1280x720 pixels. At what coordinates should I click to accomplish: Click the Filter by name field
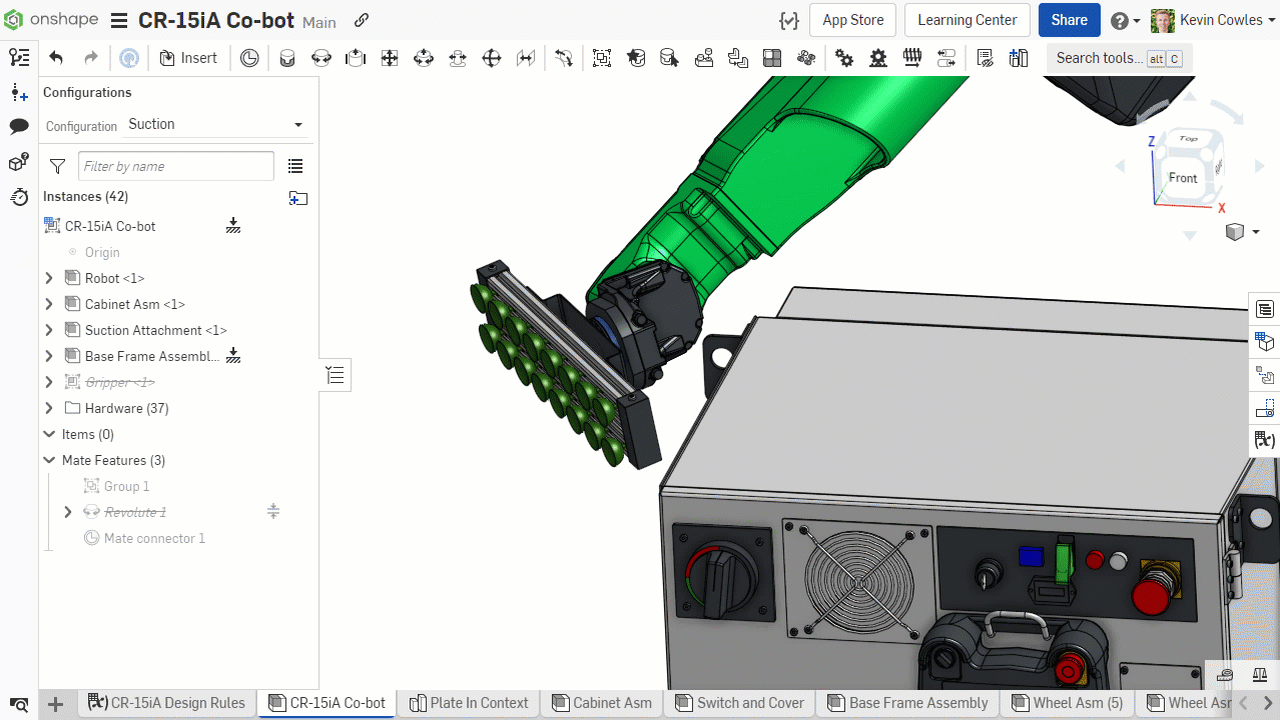[176, 166]
